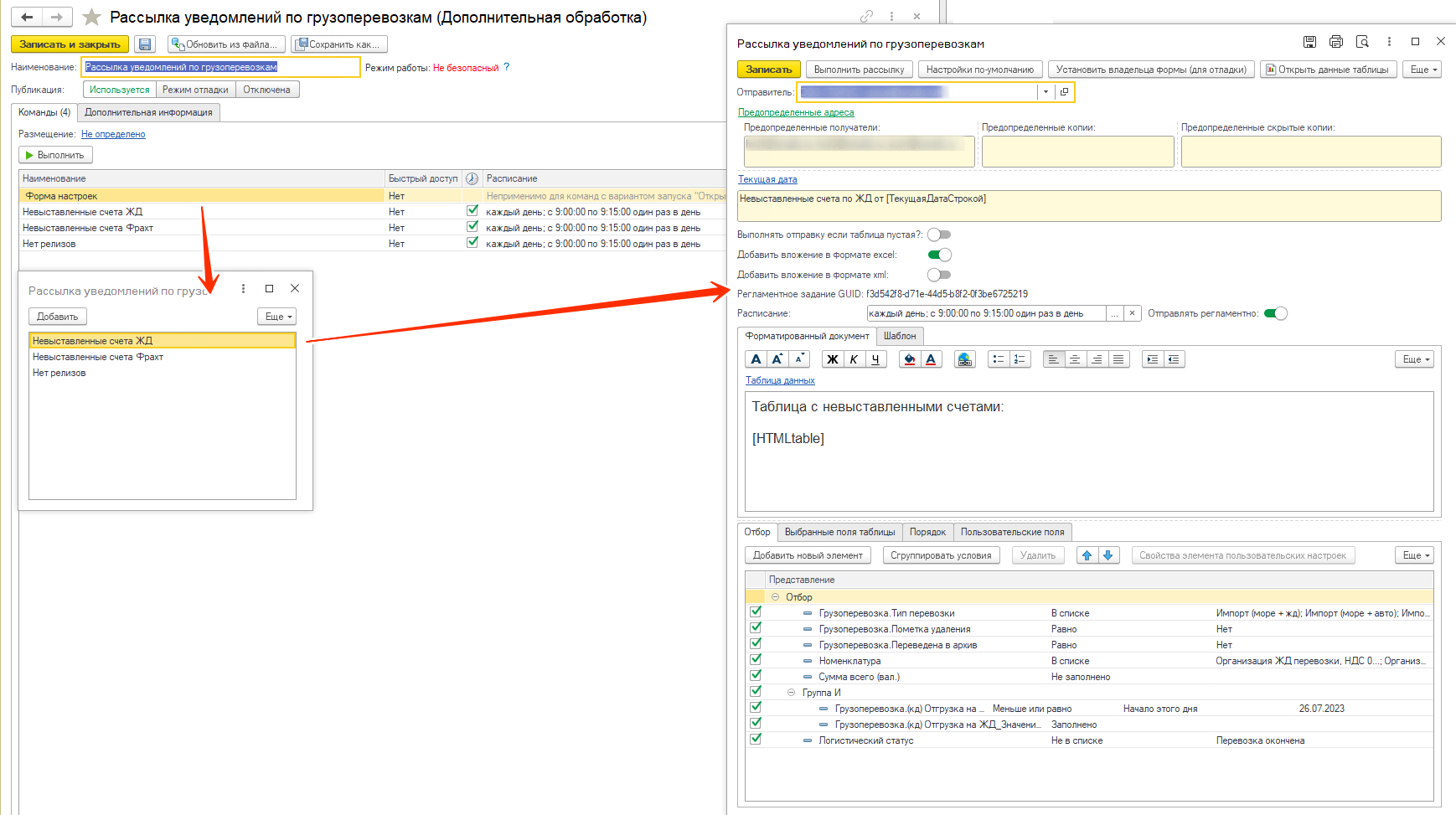Viewport: 1456px width, 815px height.
Task: Uncheck the Логистический статус filter condition
Action: point(756,739)
